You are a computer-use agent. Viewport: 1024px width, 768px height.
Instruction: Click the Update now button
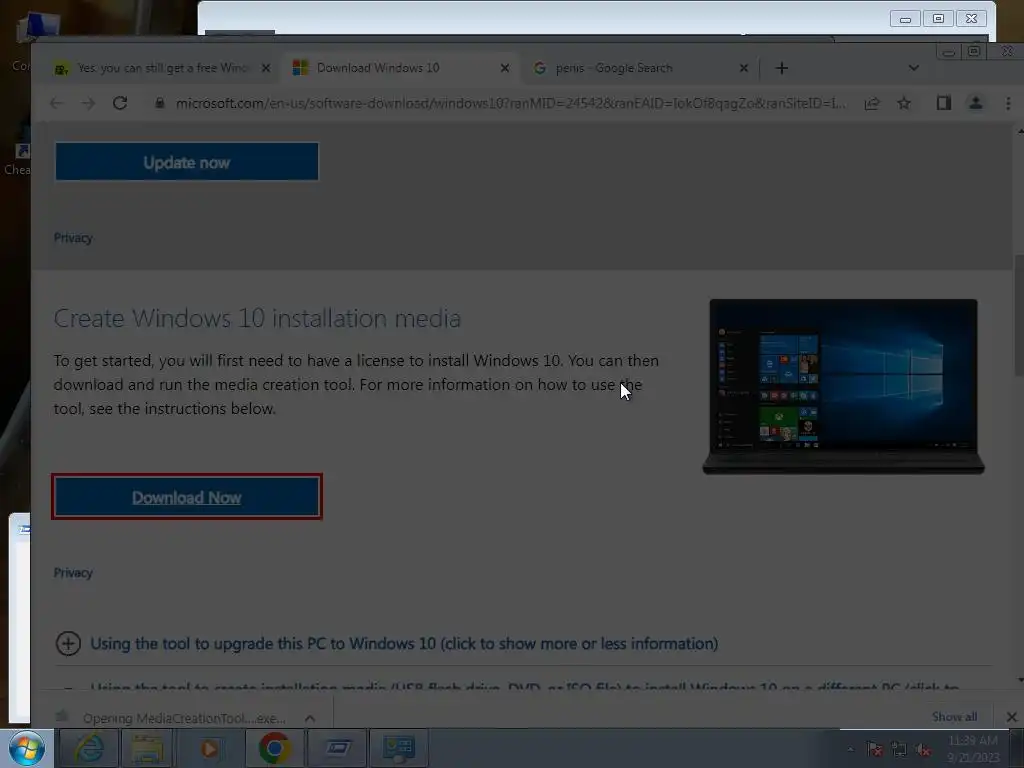click(x=187, y=162)
